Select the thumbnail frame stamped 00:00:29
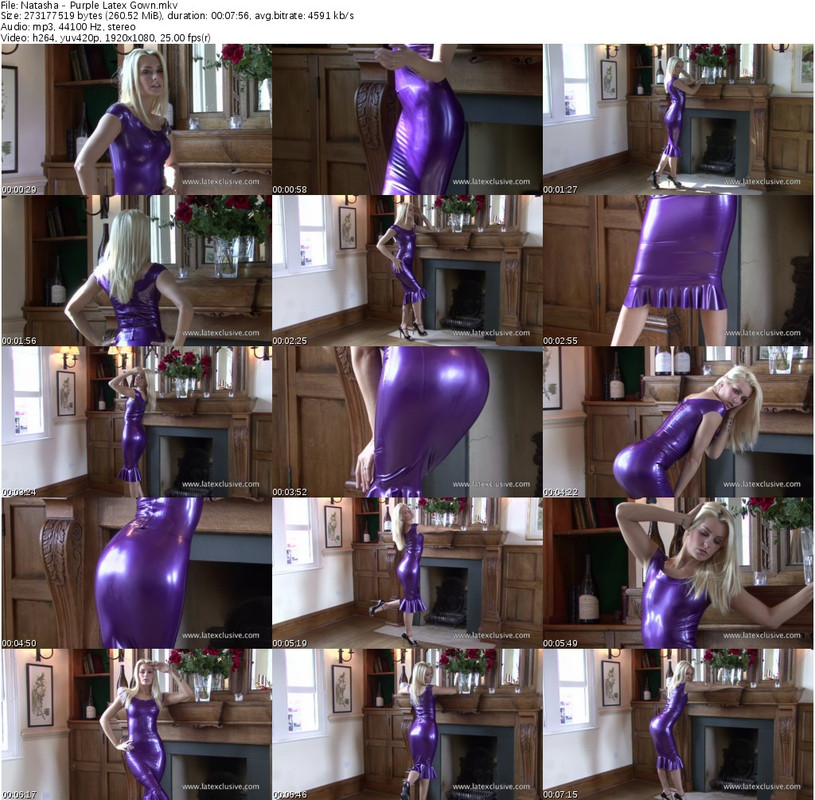 [136, 120]
